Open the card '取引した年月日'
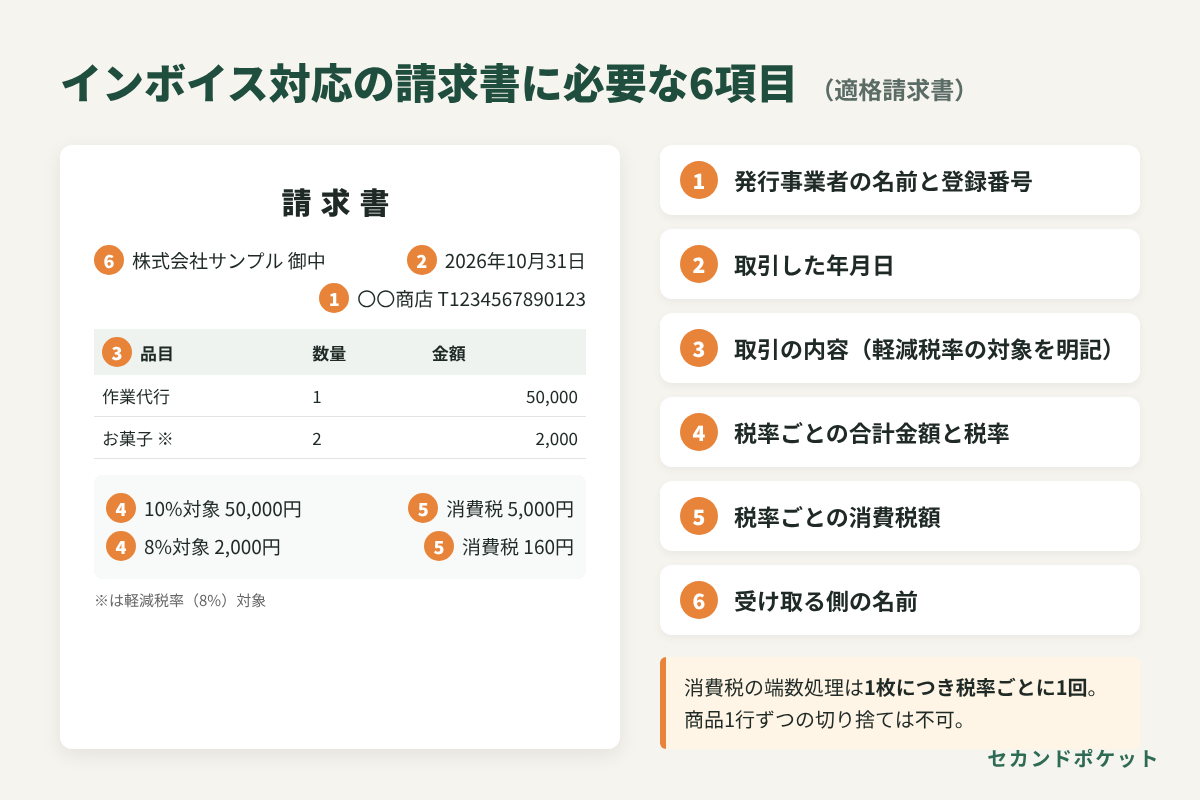This screenshot has height=800, width=1200. click(900, 264)
